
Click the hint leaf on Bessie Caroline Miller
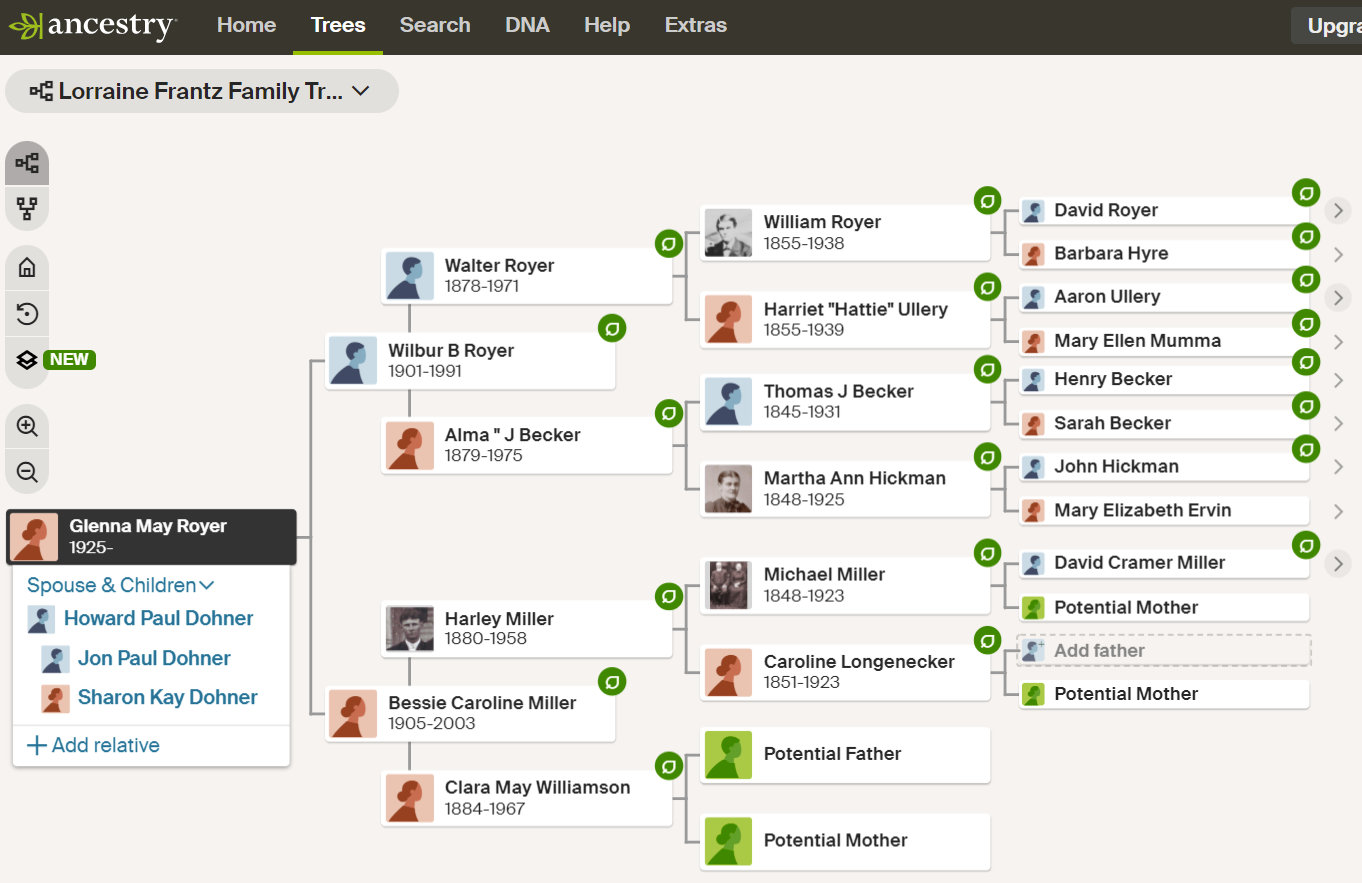coord(612,682)
